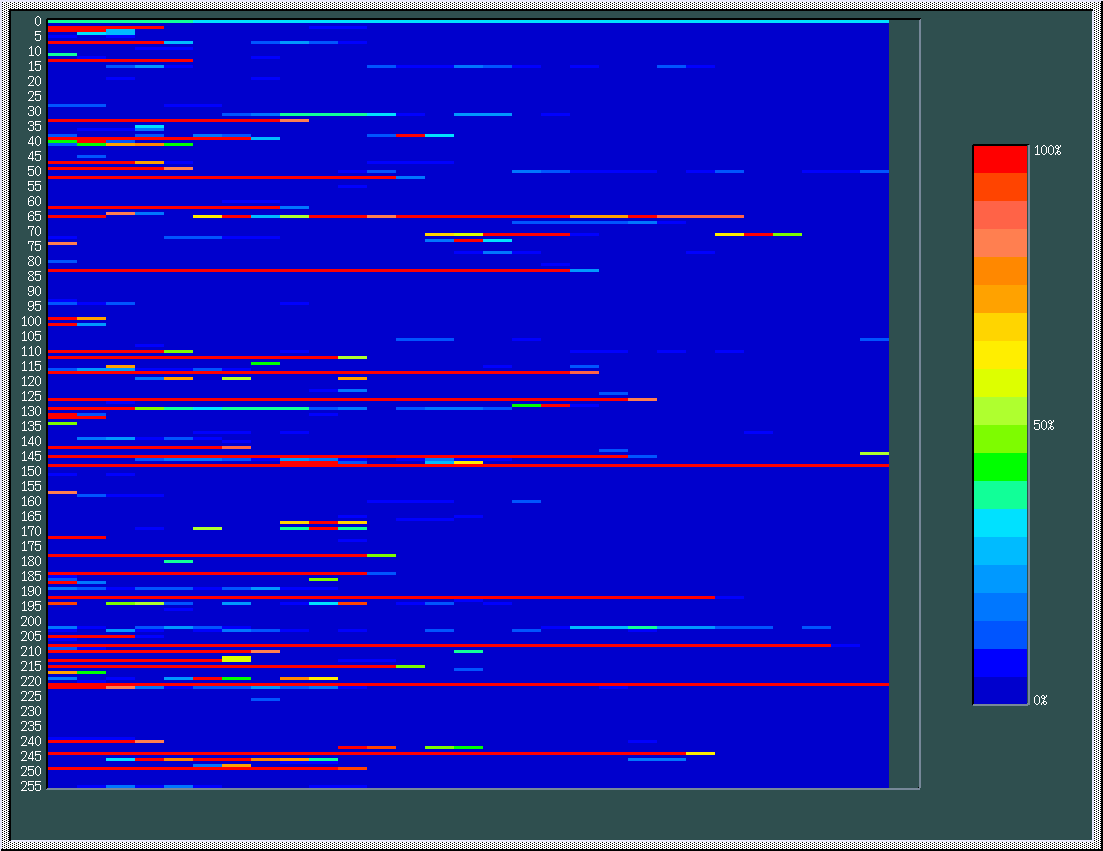Click the 100% label beside the legend
The image size is (1103, 851).
(1047, 150)
